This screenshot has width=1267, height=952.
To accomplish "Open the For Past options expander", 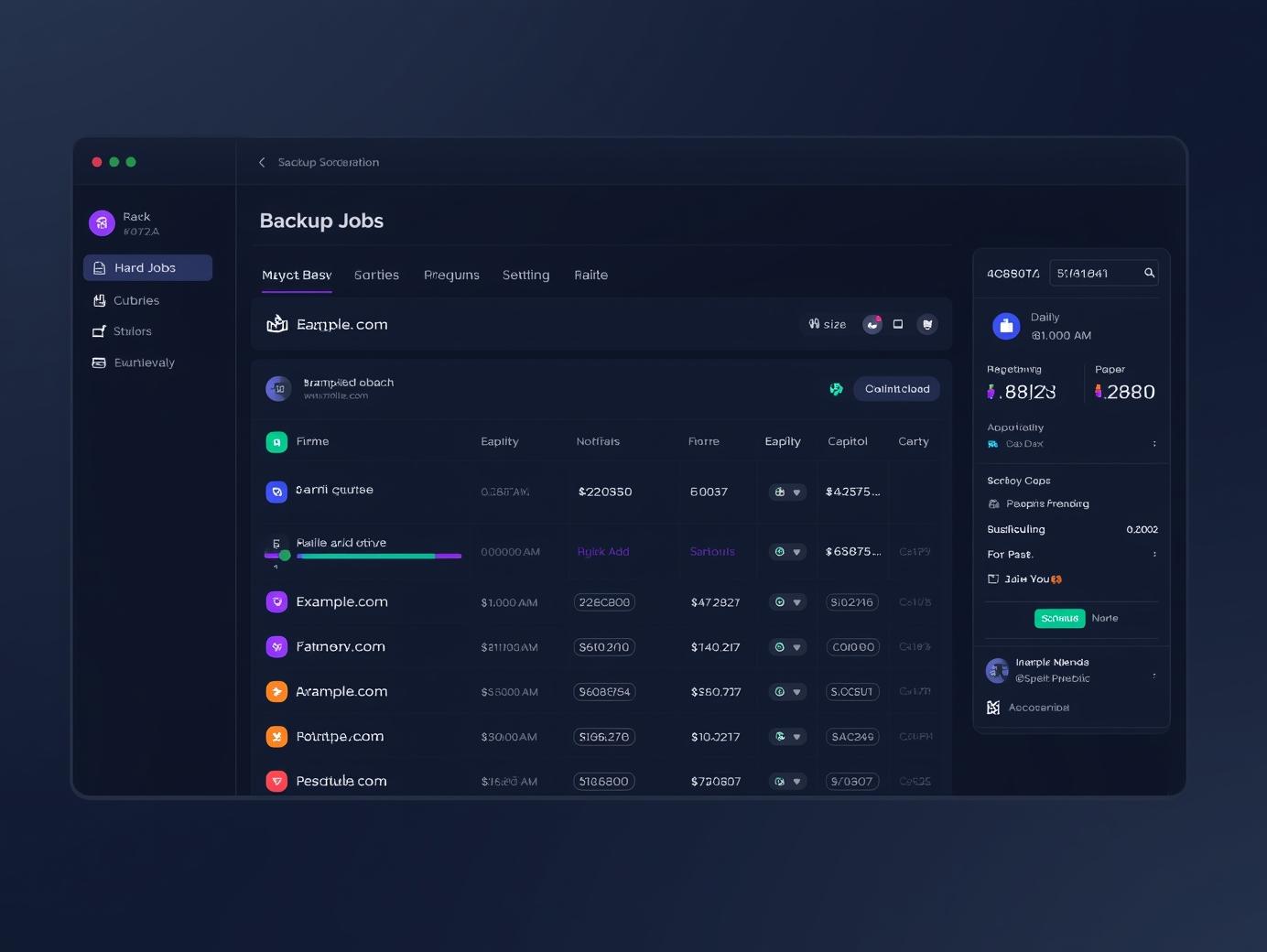I will (1154, 555).
